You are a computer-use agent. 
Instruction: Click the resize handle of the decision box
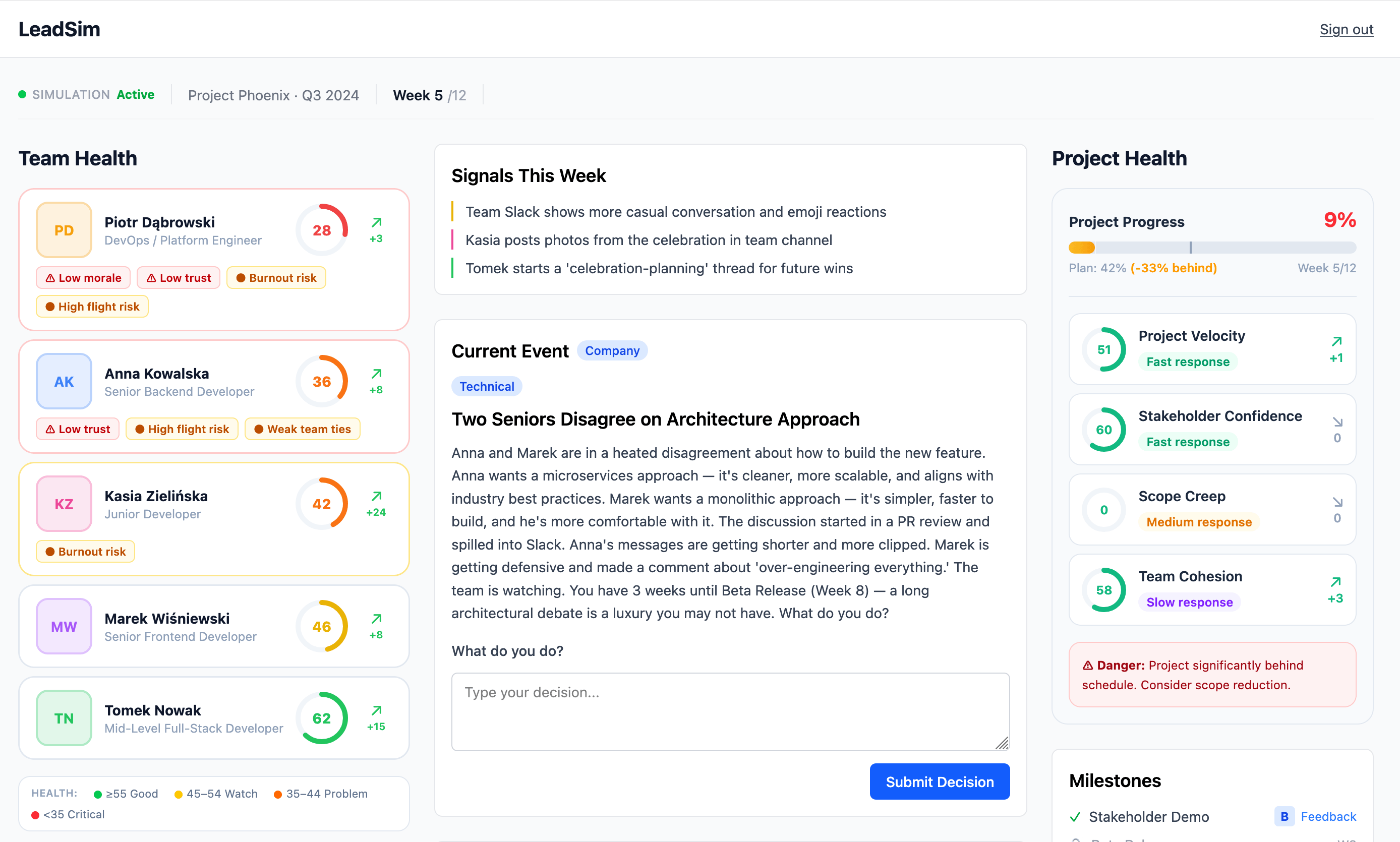(x=1002, y=743)
